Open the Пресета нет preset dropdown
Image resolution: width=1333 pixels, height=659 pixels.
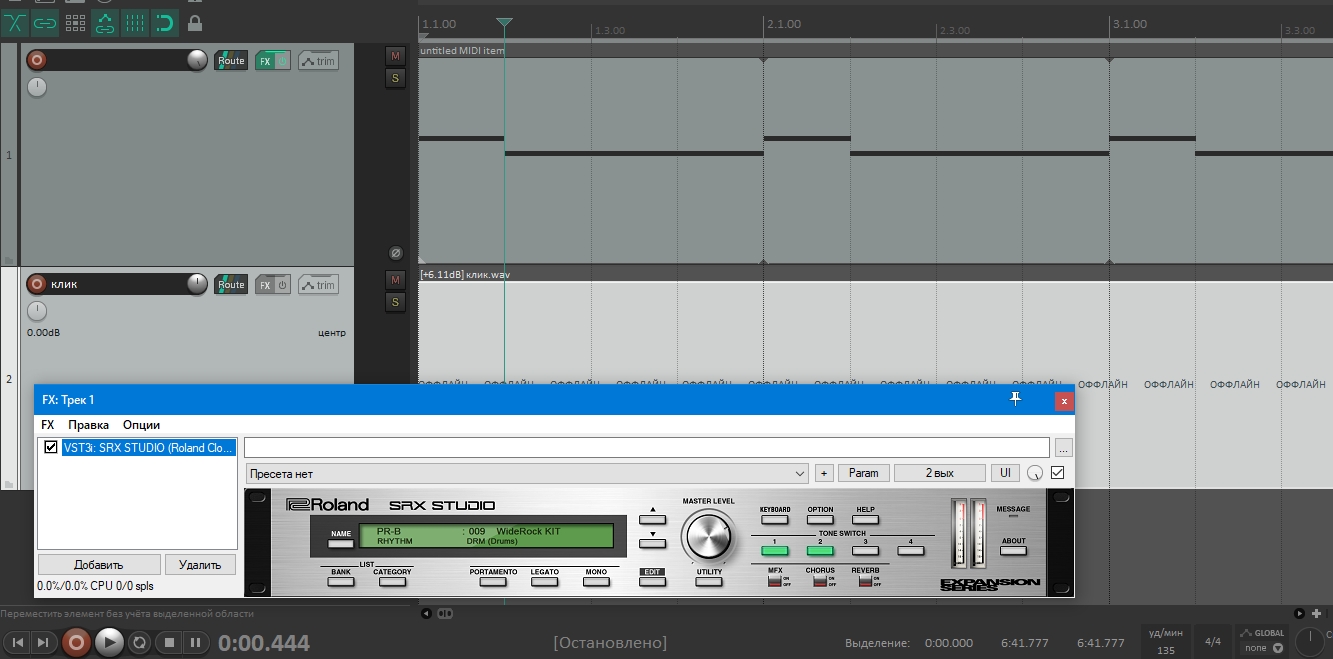pos(527,473)
